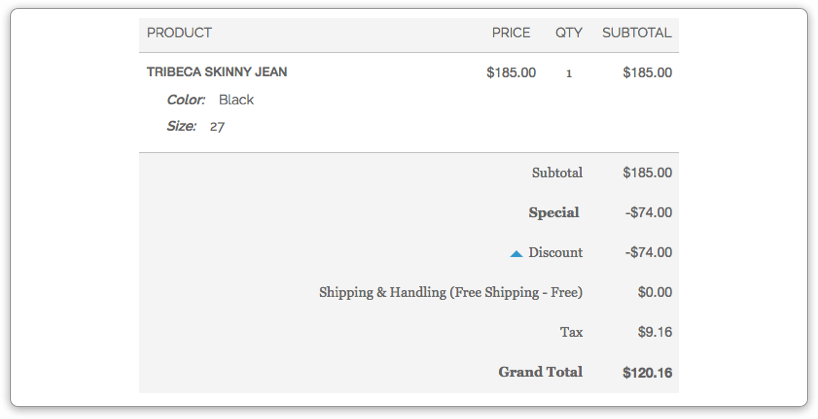Click the Special discount label
The width and height of the screenshot is (818, 419).
click(x=554, y=212)
